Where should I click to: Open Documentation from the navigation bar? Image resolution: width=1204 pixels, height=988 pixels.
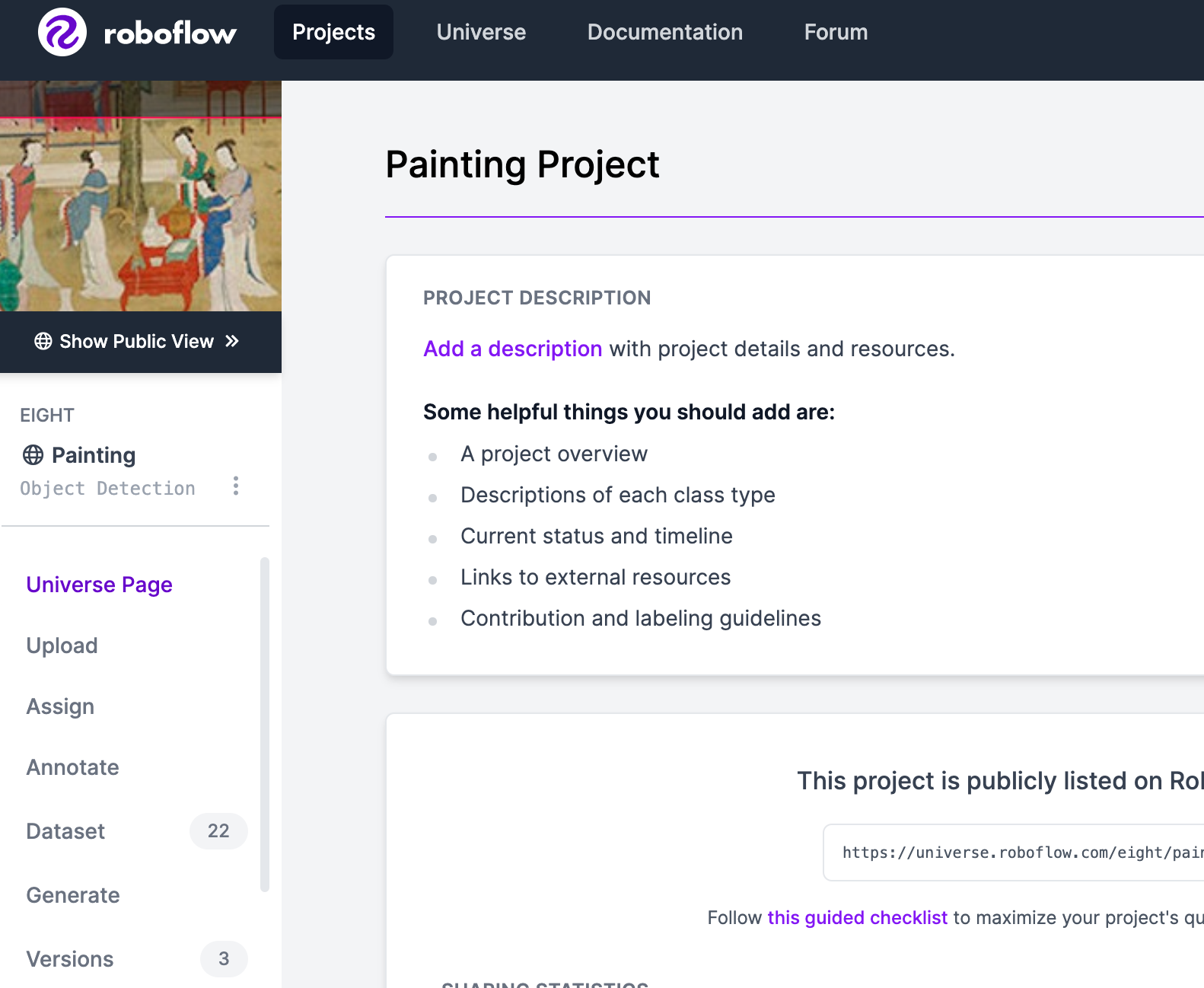pyautogui.click(x=664, y=32)
